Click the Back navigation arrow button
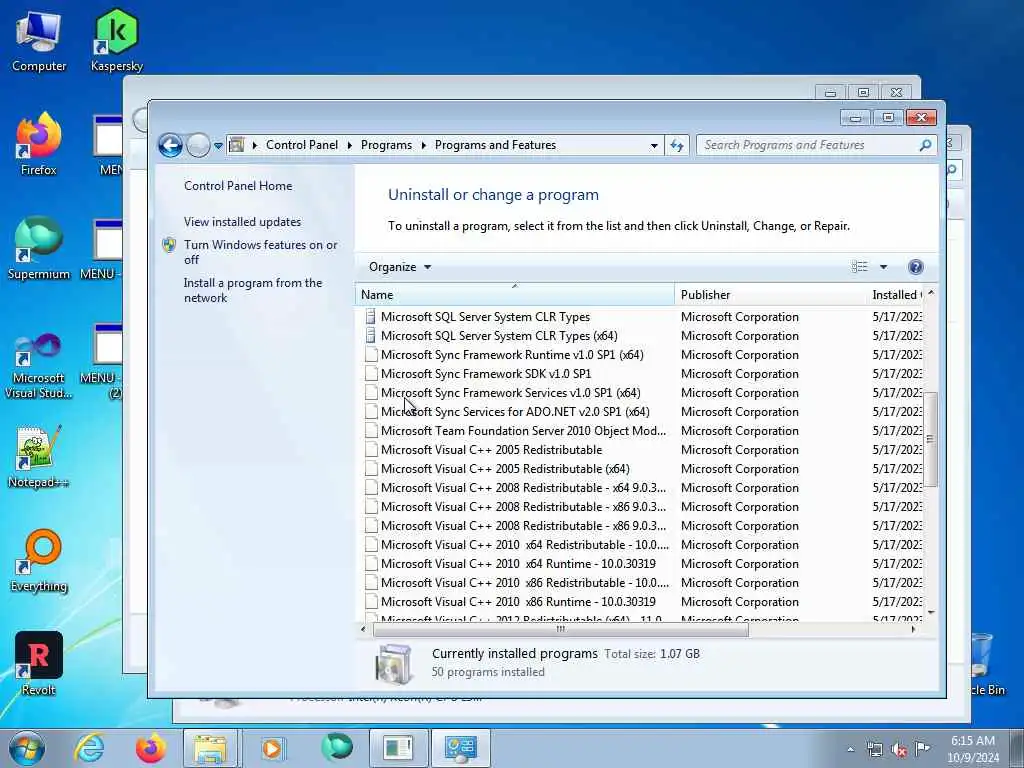1024x768 pixels. tap(170, 145)
